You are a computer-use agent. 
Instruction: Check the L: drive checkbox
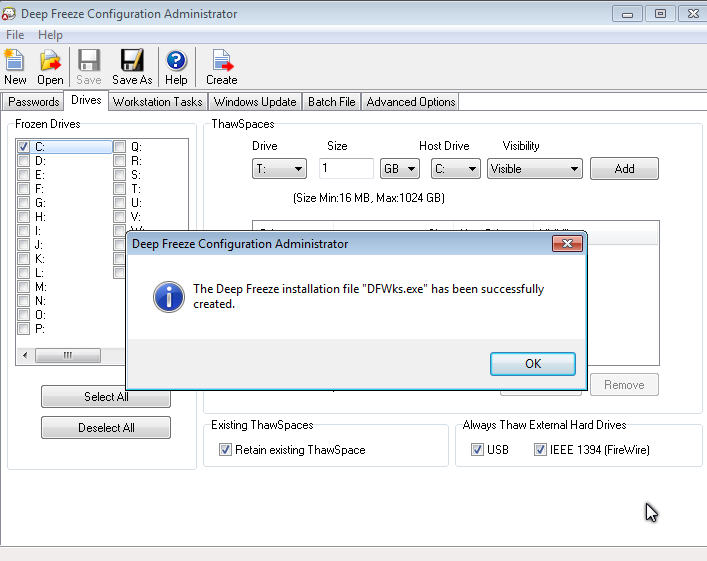[x=23, y=272]
